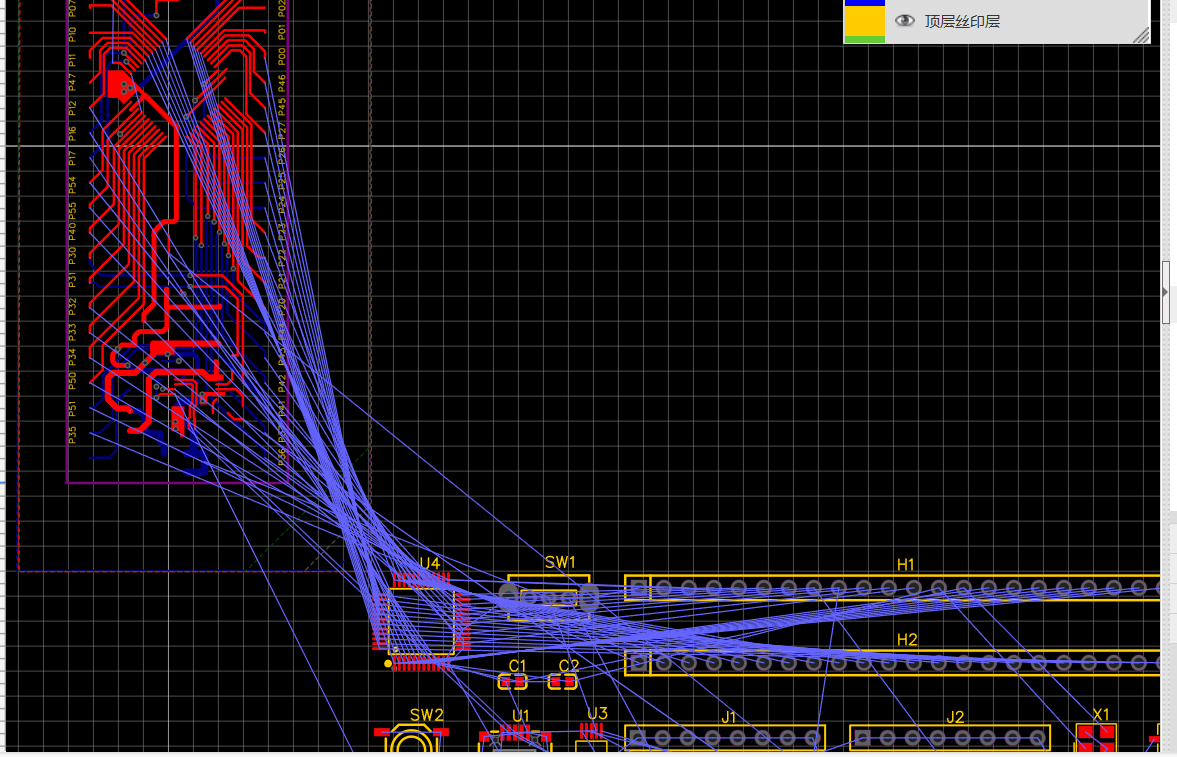Expand the collapsed right side panel arrow
Screen dimensions: 1177x757
[x=1166, y=291]
